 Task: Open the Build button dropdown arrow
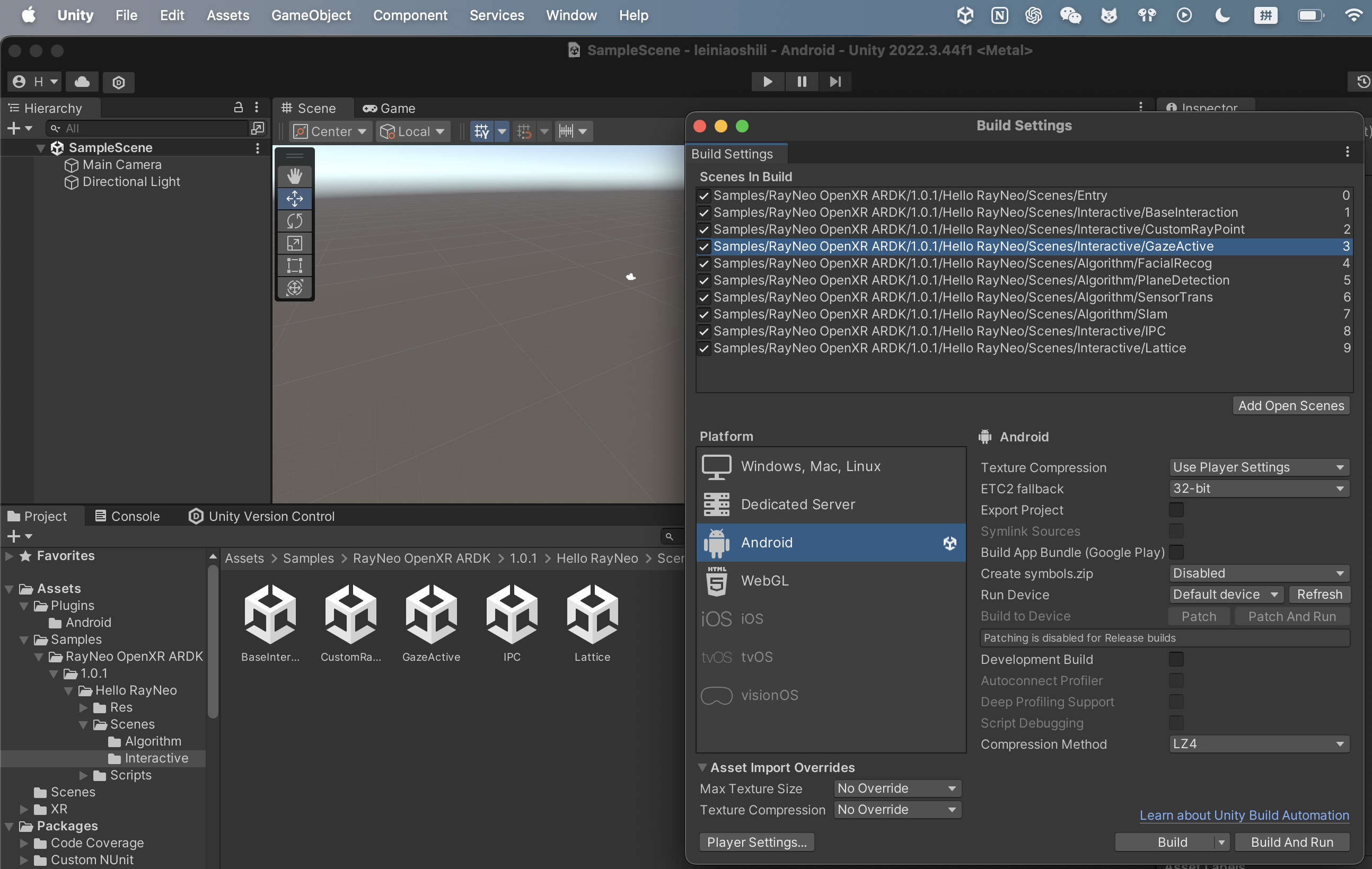[x=1221, y=842]
